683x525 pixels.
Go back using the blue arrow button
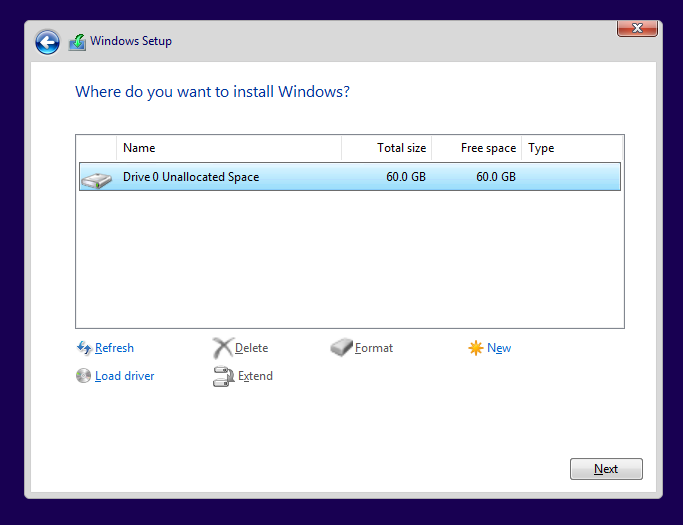47,42
